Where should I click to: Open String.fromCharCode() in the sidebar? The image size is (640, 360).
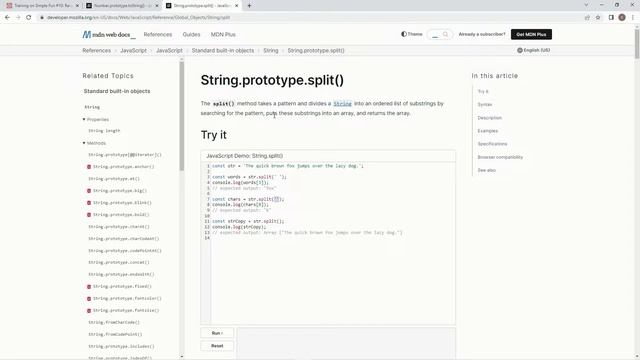tap(114, 322)
